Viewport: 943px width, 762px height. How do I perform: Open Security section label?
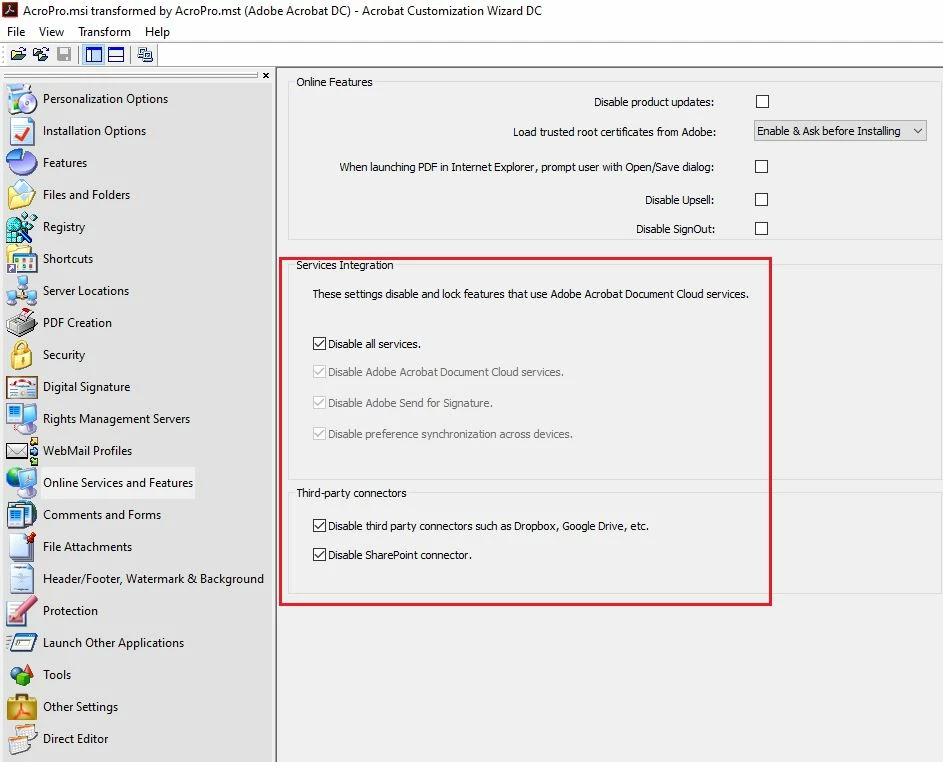(x=64, y=355)
